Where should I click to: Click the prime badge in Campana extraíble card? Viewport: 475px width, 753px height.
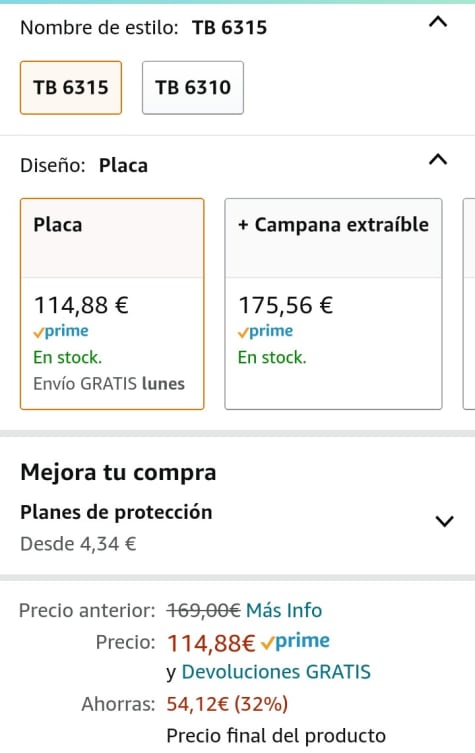pyautogui.click(x=266, y=331)
